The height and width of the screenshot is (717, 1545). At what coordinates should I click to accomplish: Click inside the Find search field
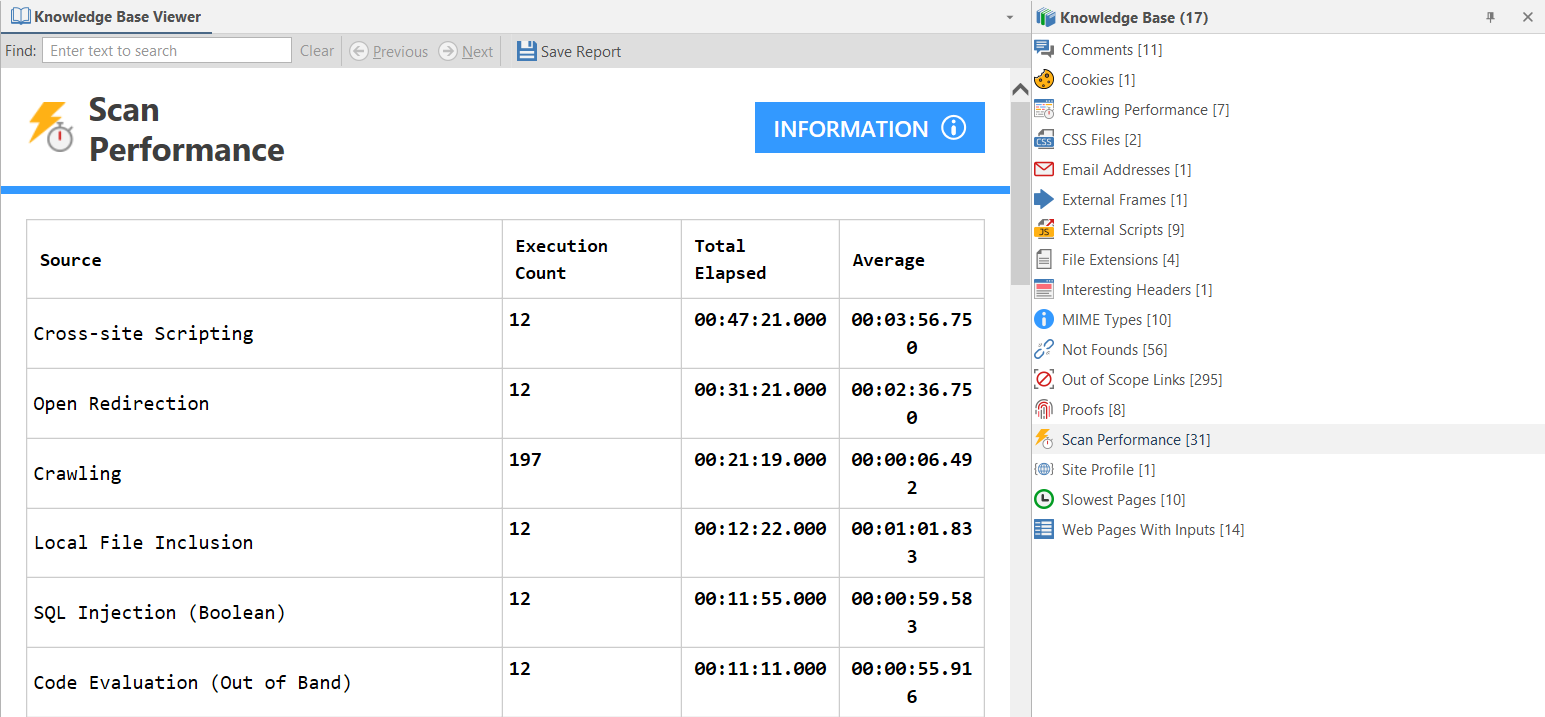tap(165, 50)
